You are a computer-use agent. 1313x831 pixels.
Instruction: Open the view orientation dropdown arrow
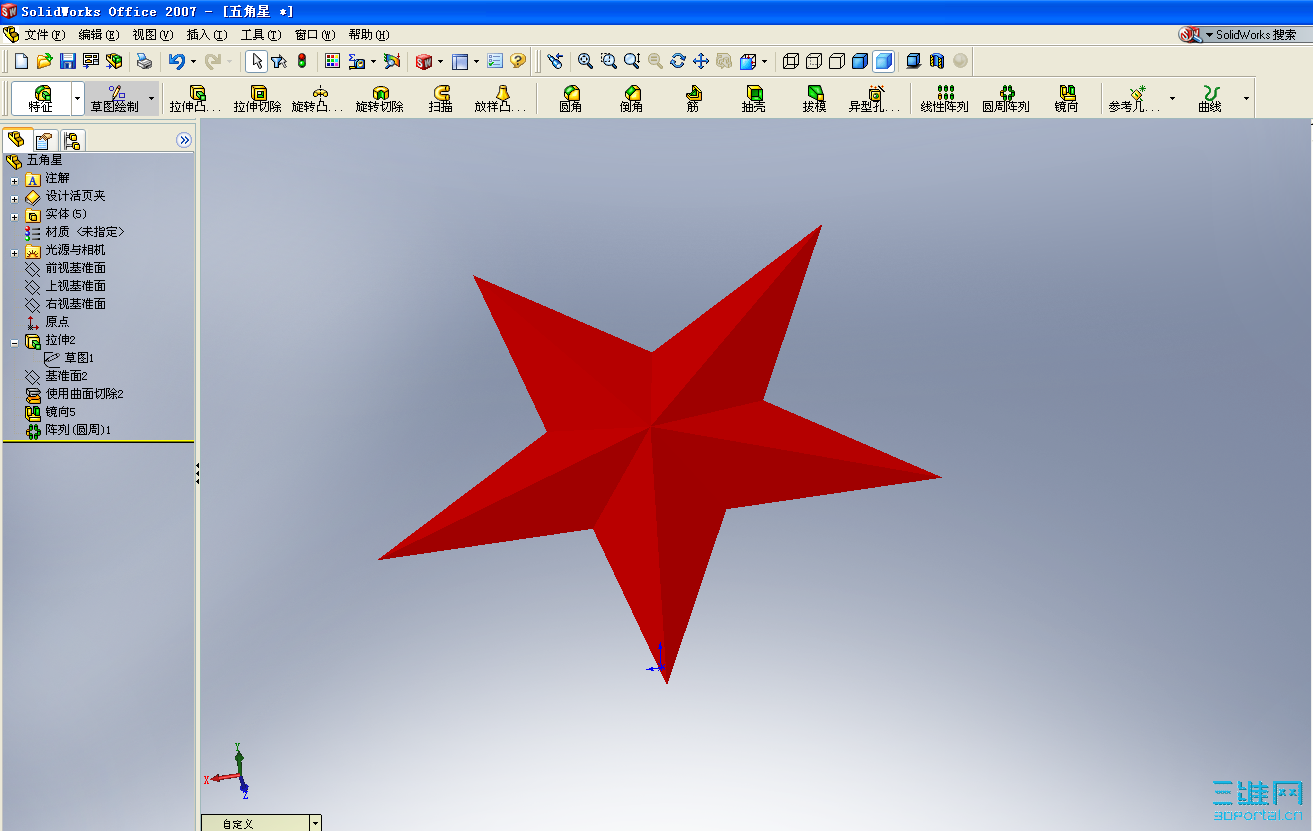pos(764,61)
